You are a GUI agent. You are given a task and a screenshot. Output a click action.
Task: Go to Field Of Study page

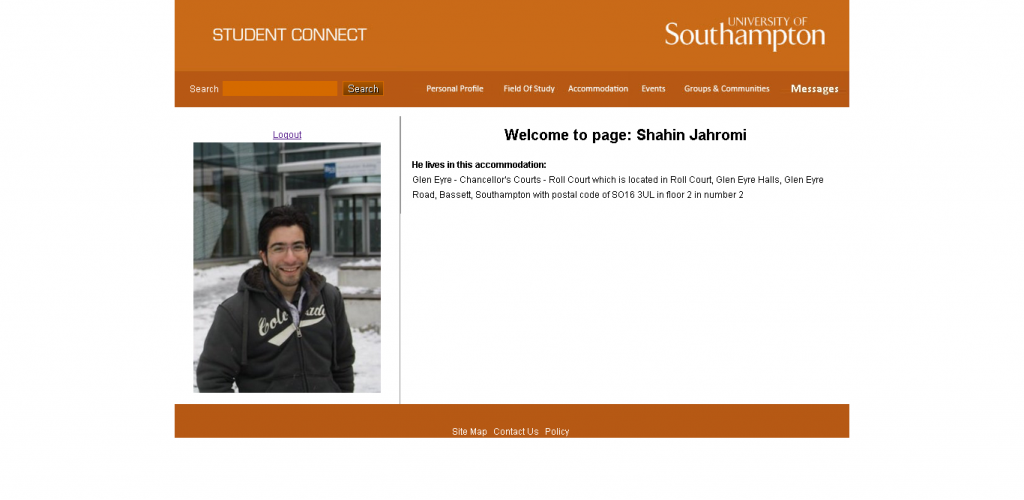pos(528,89)
